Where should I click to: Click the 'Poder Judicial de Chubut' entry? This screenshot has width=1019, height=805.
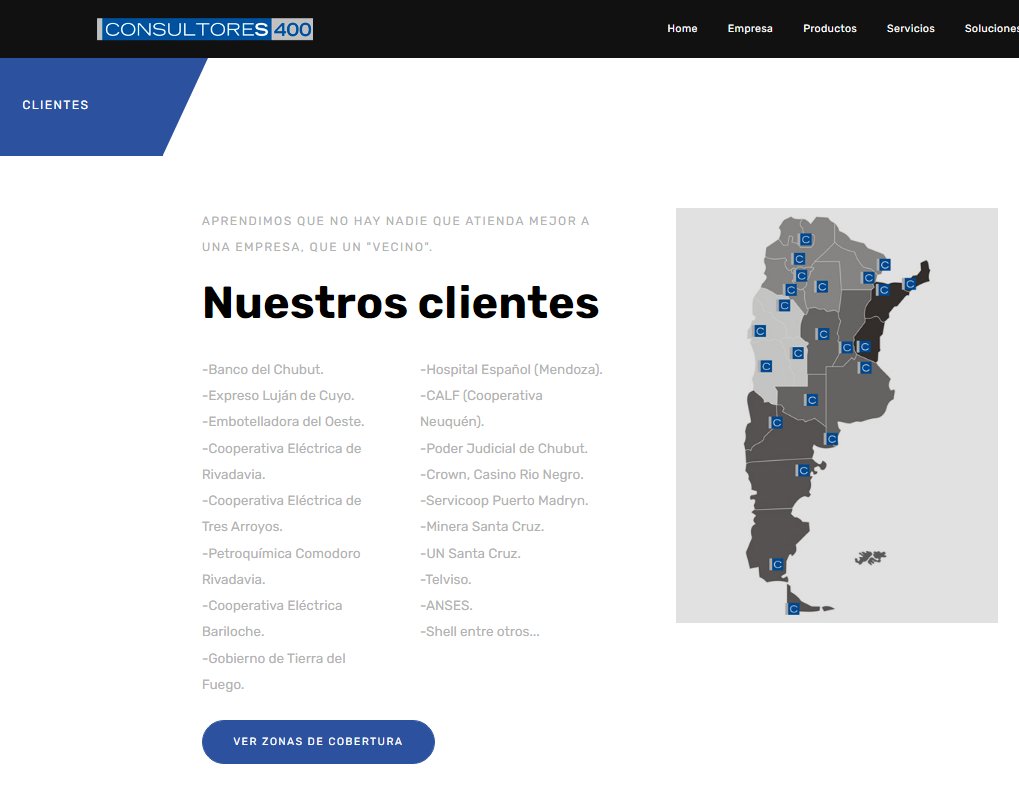[x=504, y=448]
